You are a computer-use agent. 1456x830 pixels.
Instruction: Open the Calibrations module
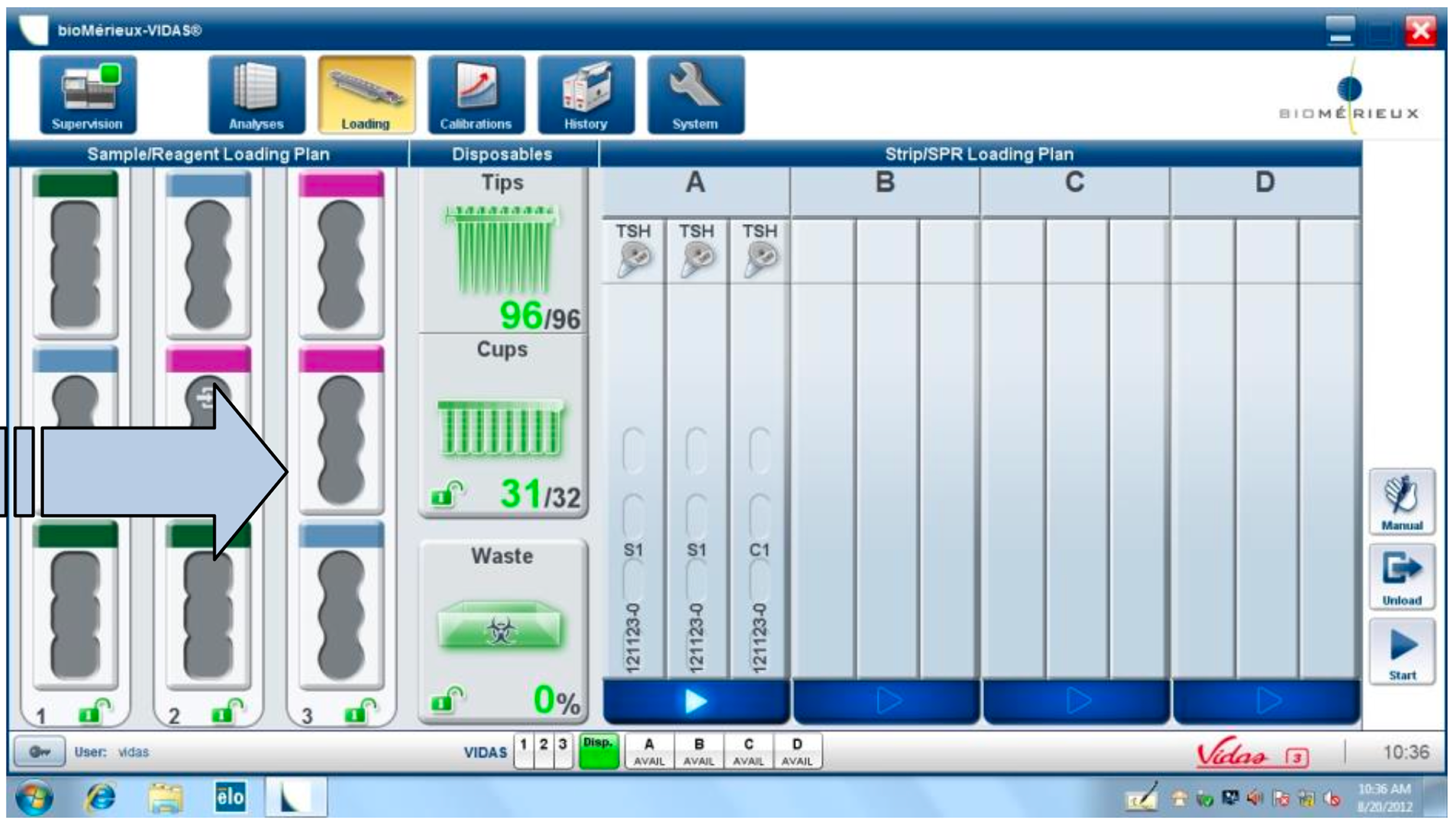476,95
